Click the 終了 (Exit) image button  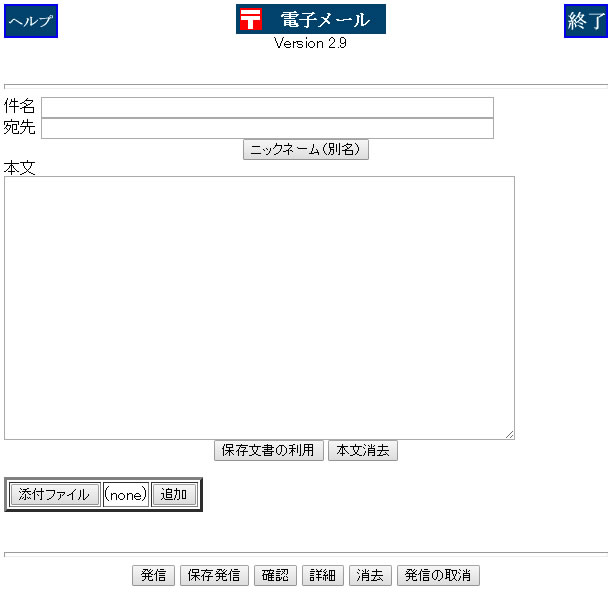[x=585, y=21]
